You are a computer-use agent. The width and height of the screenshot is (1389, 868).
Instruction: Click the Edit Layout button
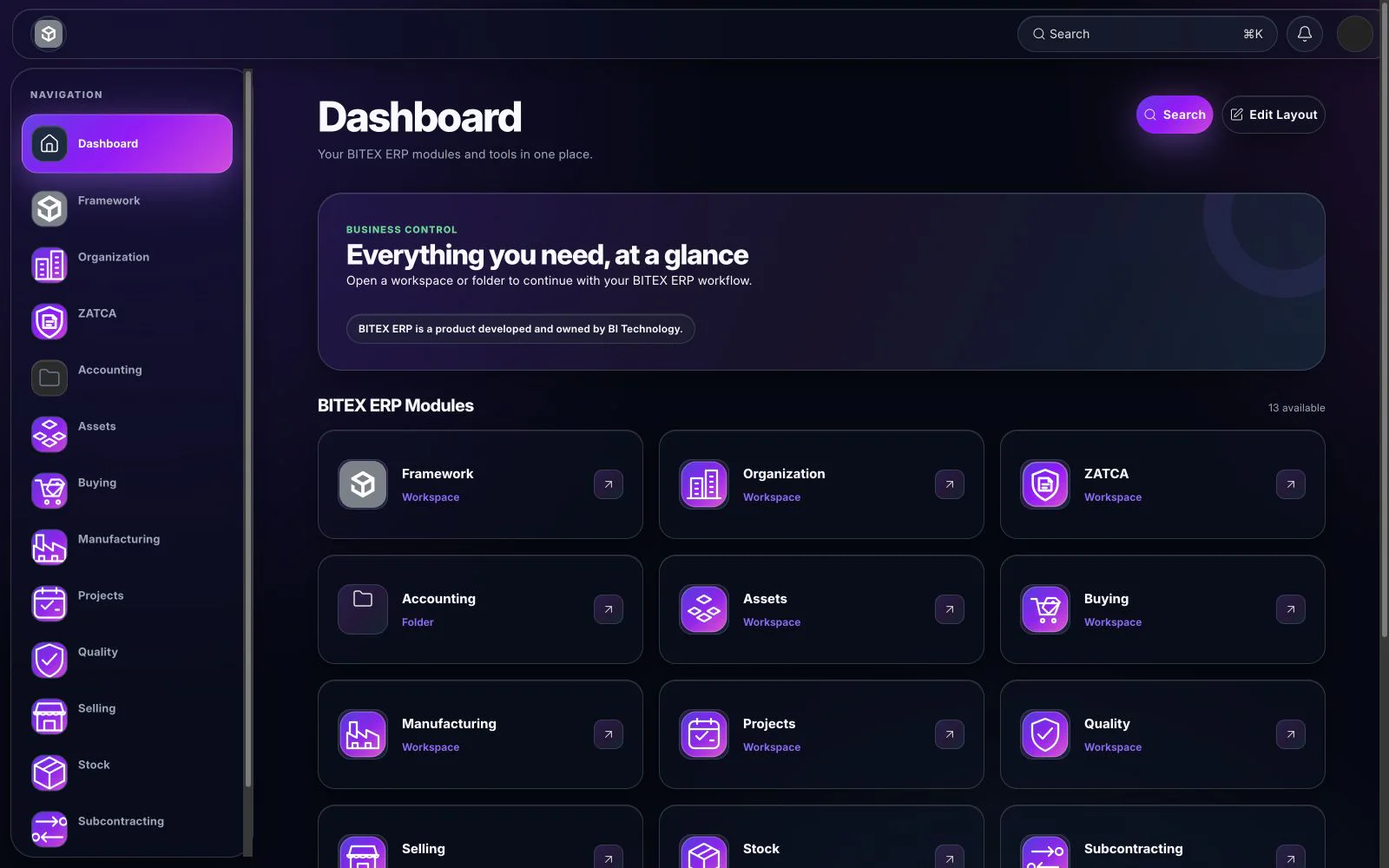pyautogui.click(x=1273, y=115)
